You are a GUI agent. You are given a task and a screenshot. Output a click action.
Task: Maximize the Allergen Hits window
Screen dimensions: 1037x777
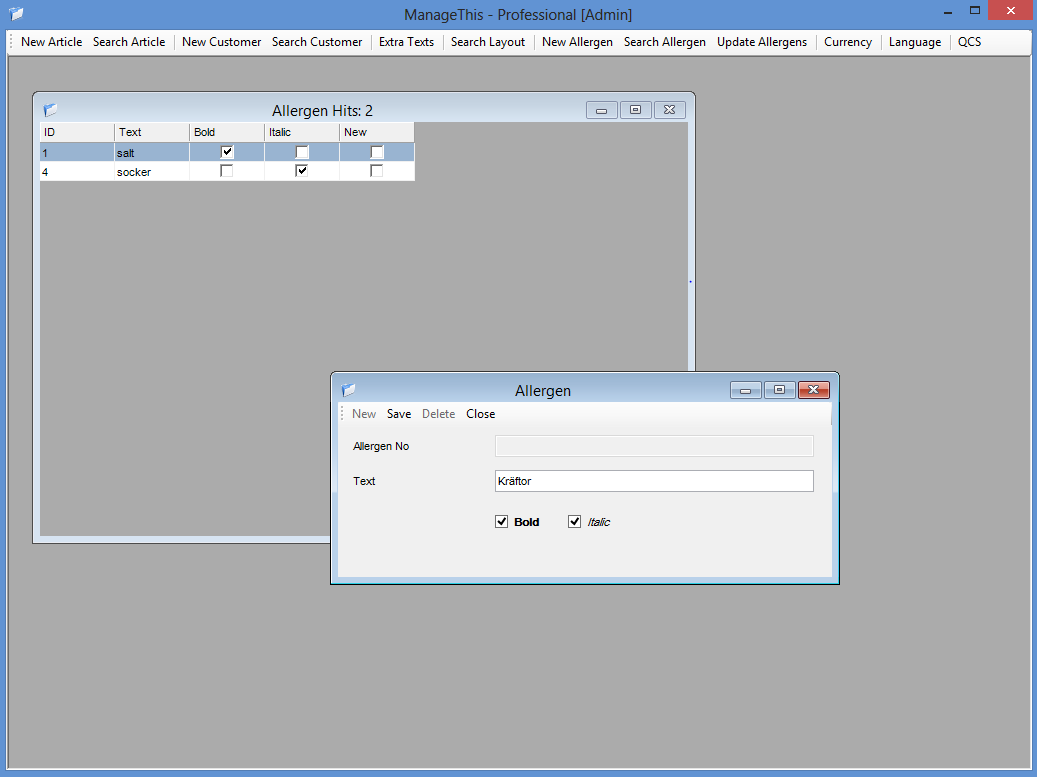(x=635, y=110)
